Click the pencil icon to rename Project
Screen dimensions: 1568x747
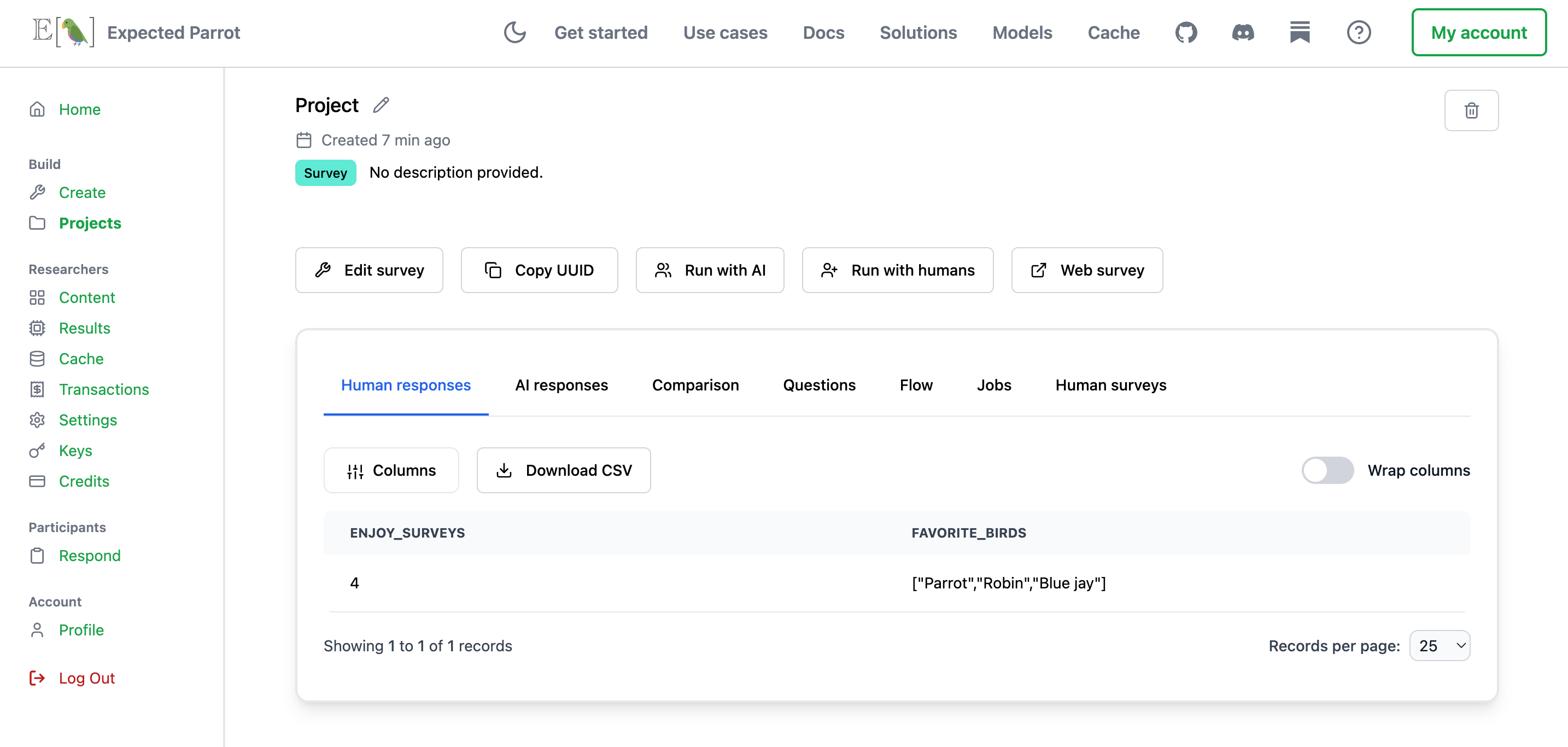381,106
